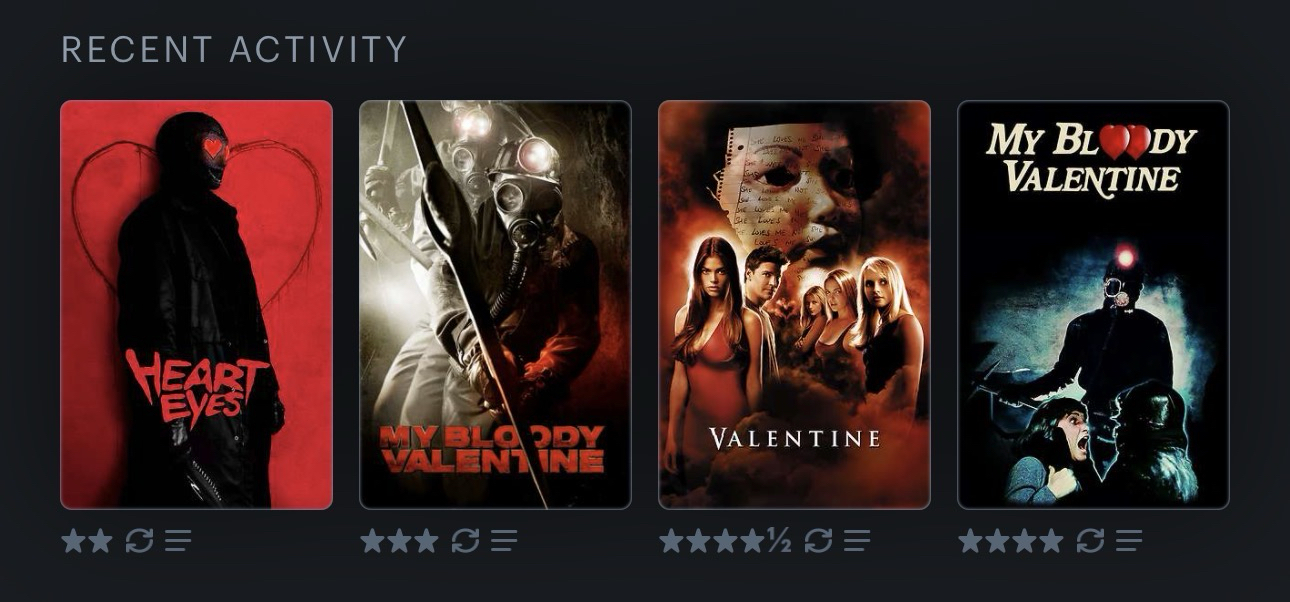Click the three-star rating under My Bloody Valentine
Image resolution: width=1290 pixels, height=602 pixels.
[x=399, y=541]
